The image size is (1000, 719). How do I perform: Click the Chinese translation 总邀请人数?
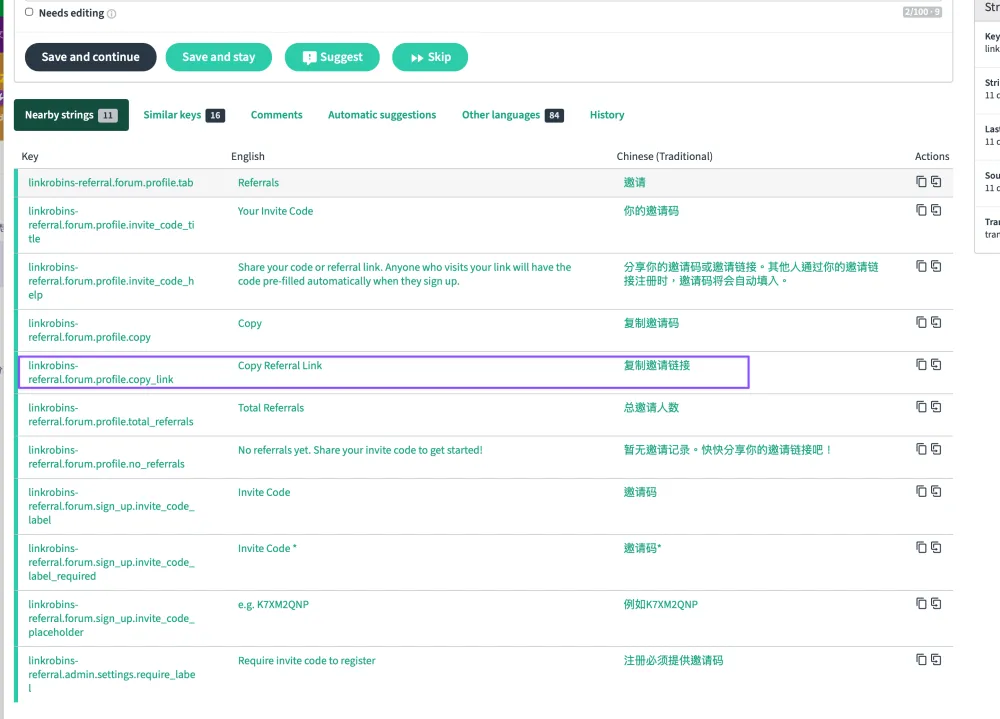pos(651,408)
